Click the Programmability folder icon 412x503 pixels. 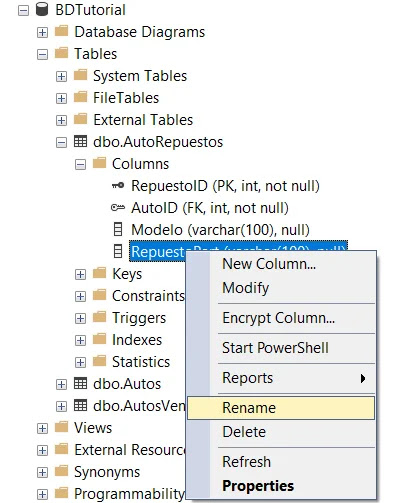61,493
